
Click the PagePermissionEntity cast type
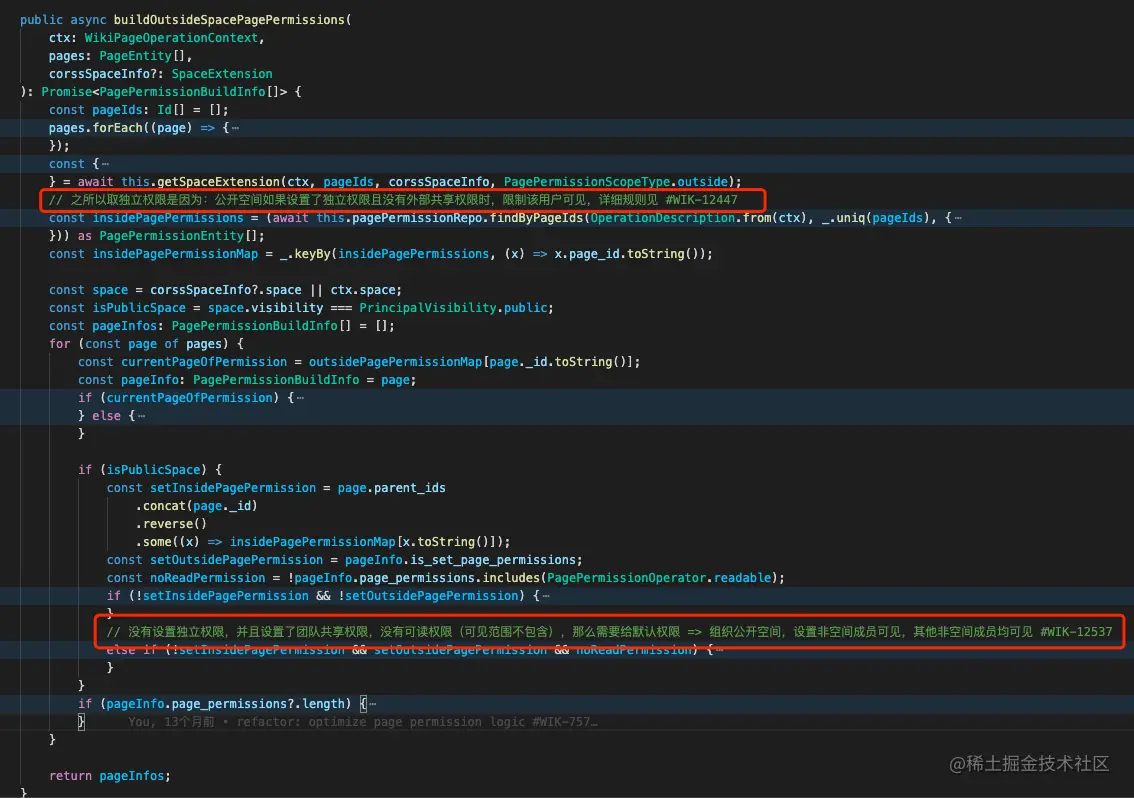click(x=171, y=236)
